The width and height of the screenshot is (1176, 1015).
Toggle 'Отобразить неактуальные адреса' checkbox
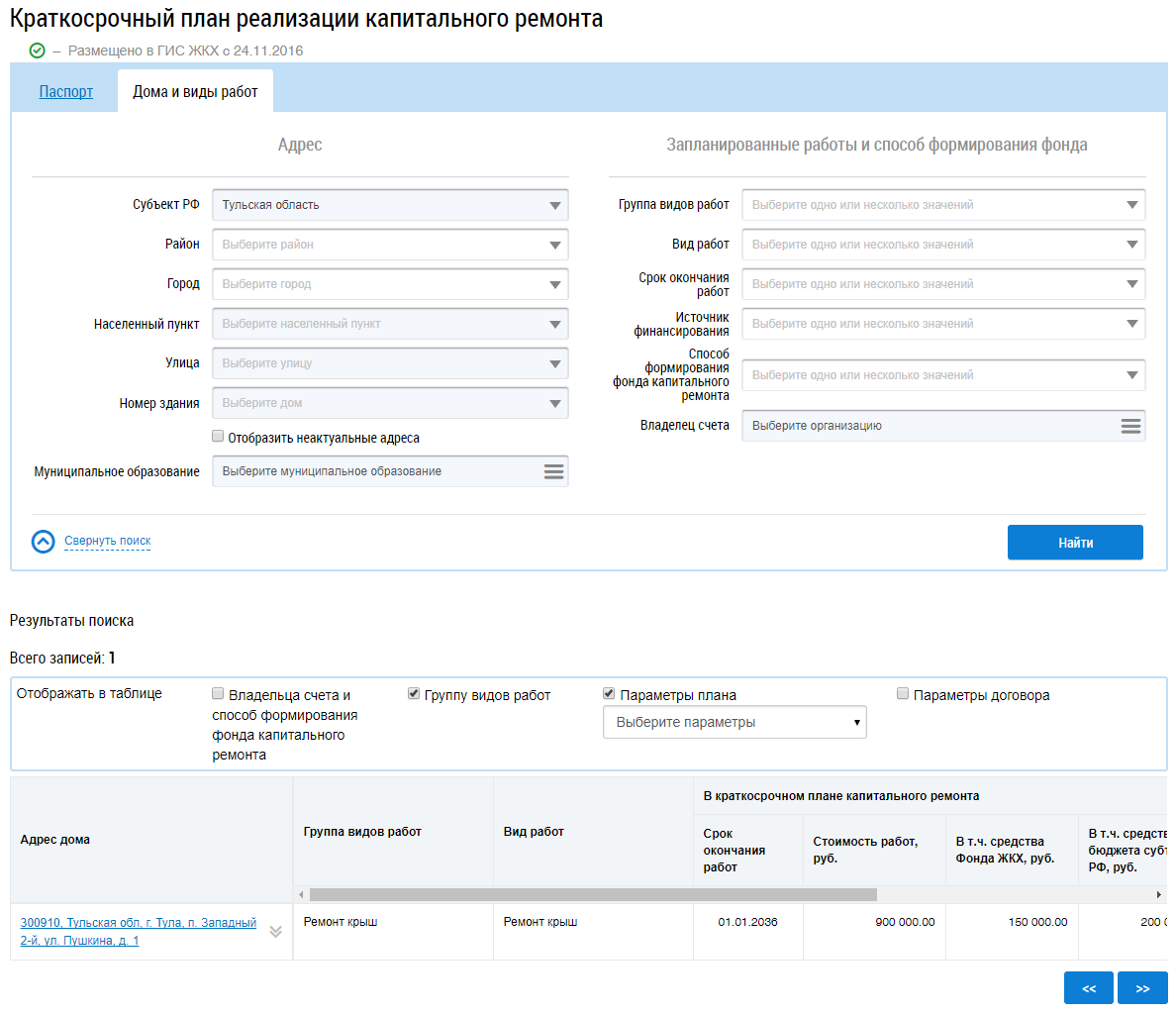[x=218, y=437]
